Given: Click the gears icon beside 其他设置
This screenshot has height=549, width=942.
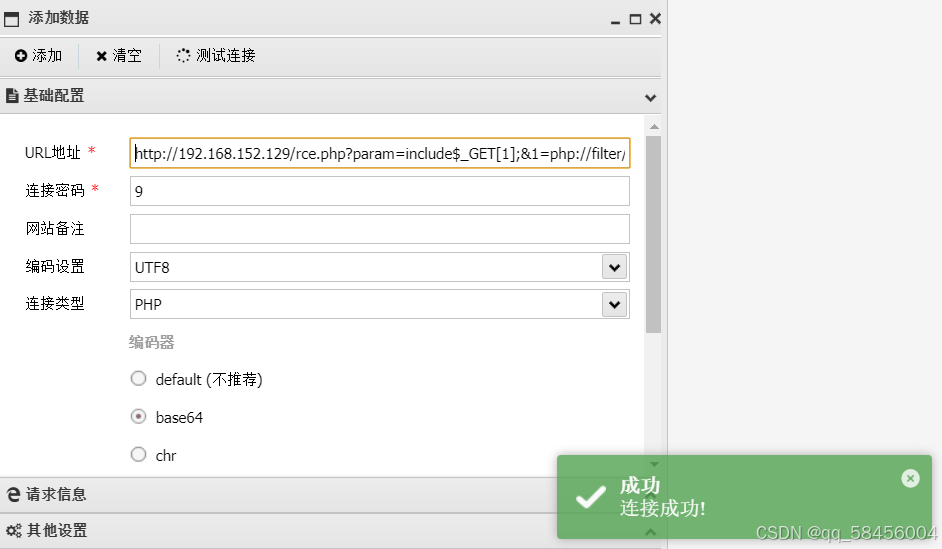Looking at the screenshot, I should tap(14, 531).
